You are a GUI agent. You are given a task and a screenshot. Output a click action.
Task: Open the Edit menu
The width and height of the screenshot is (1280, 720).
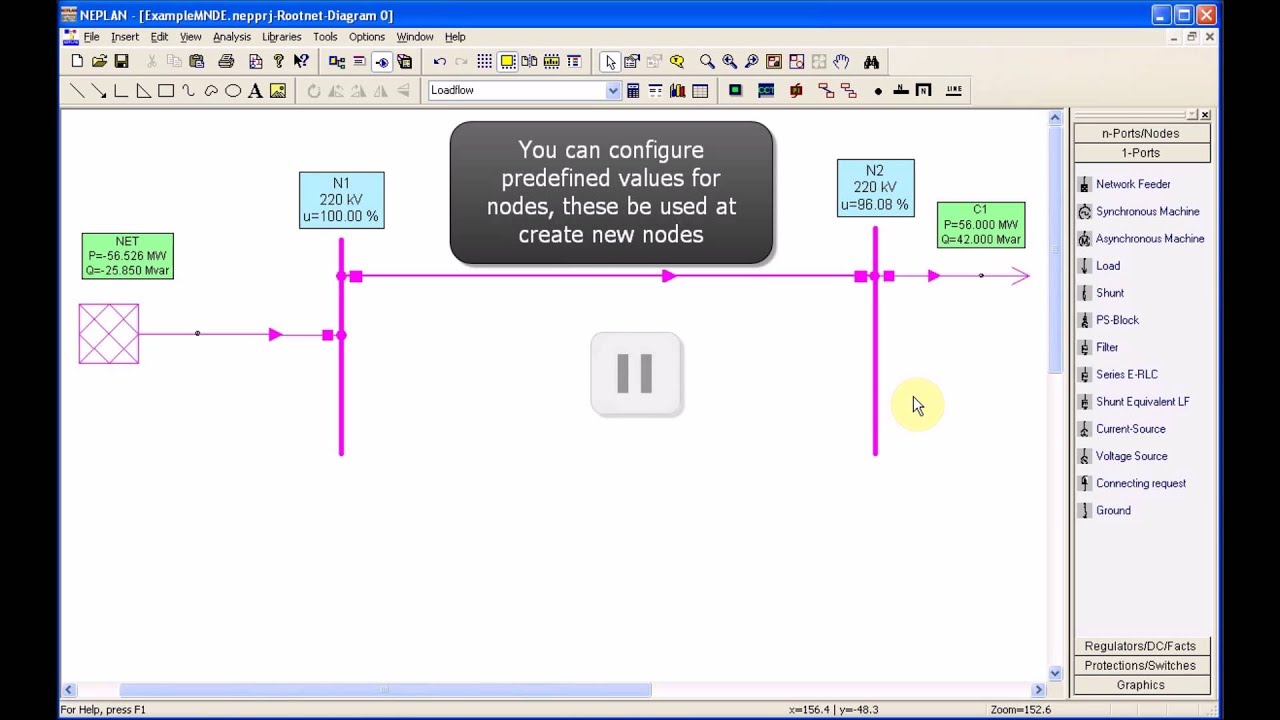point(159,37)
